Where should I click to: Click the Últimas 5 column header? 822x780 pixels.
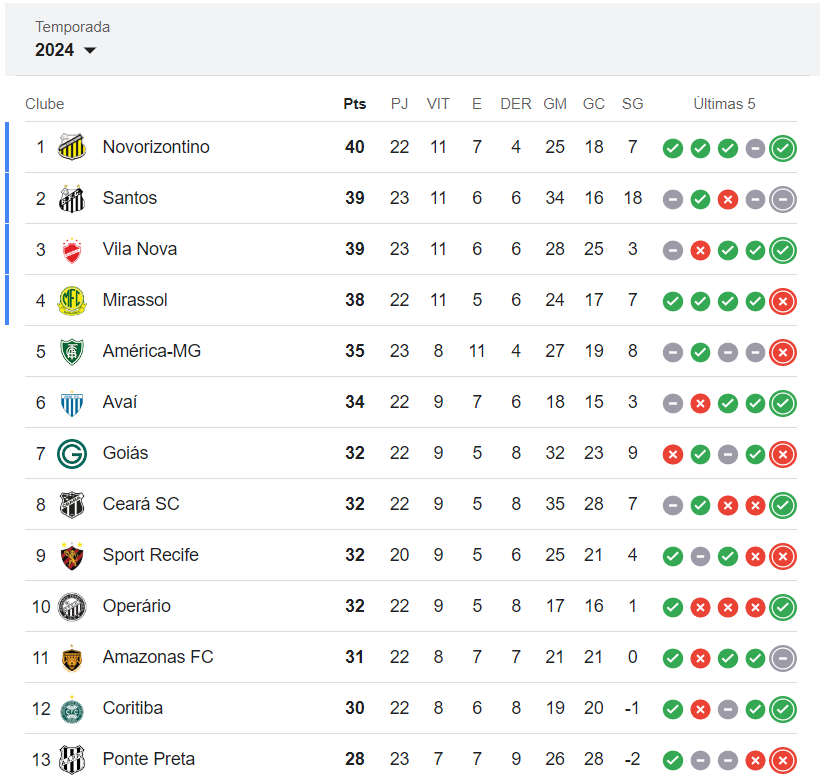(724, 104)
